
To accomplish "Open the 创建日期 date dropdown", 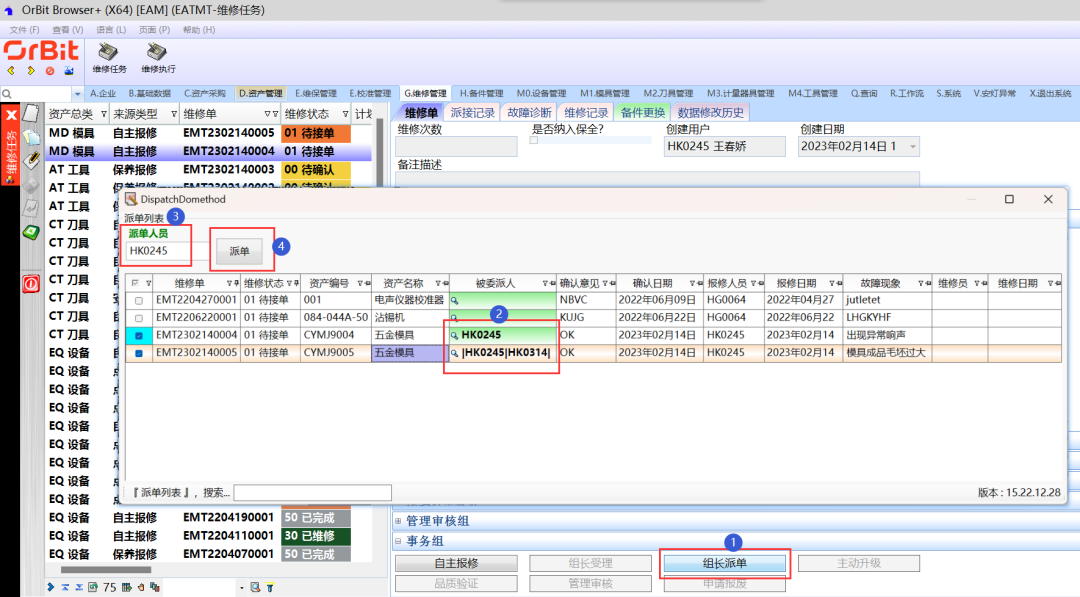I will click(912, 147).
